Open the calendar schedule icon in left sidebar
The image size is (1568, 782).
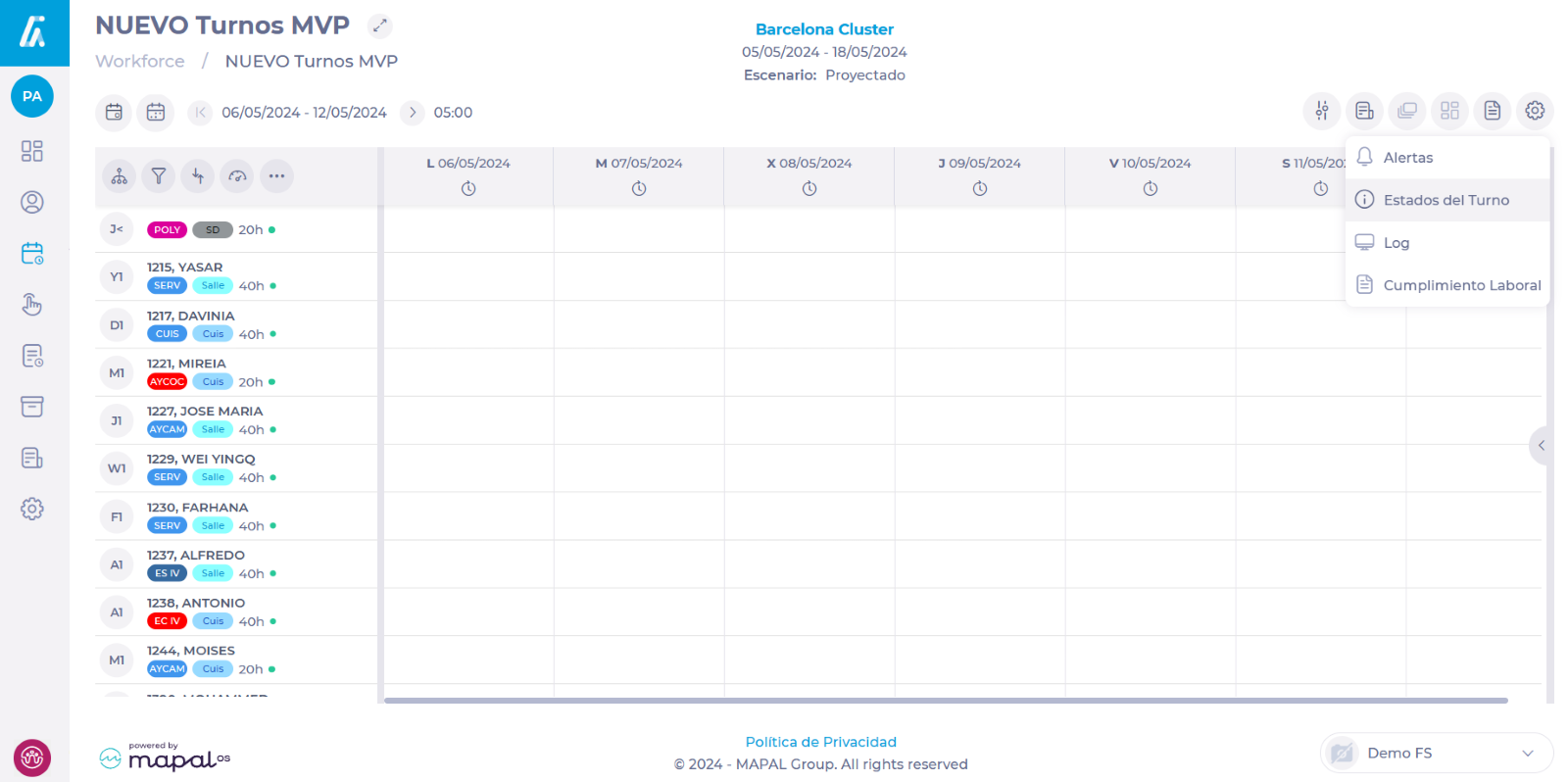(32, 254)
